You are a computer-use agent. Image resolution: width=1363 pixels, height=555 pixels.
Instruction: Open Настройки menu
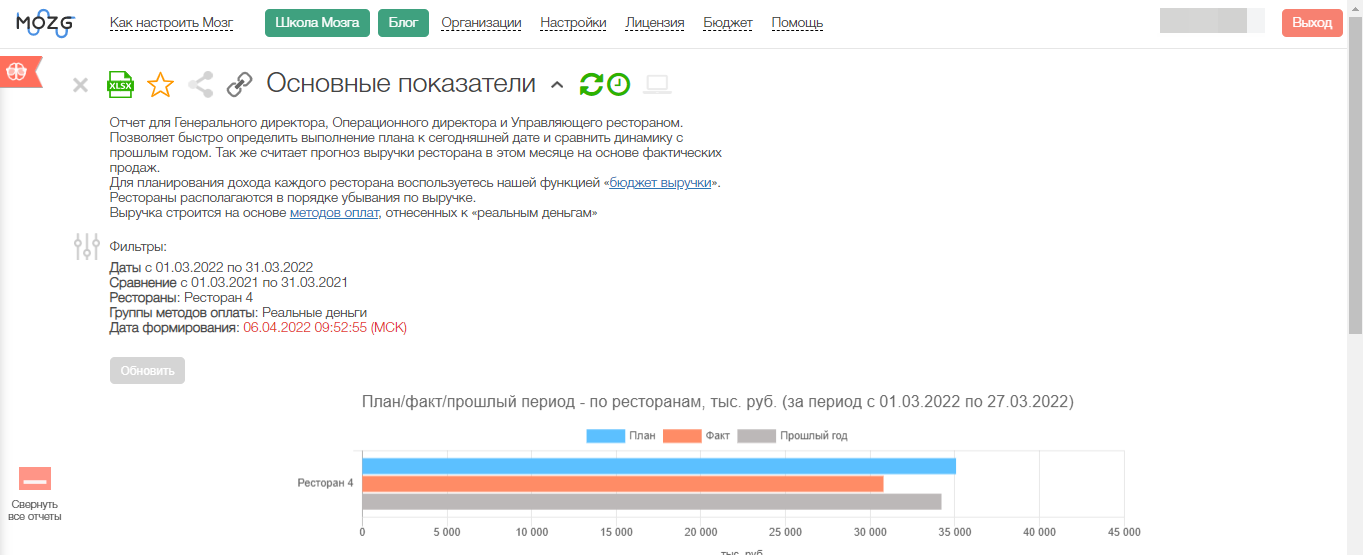573,23
